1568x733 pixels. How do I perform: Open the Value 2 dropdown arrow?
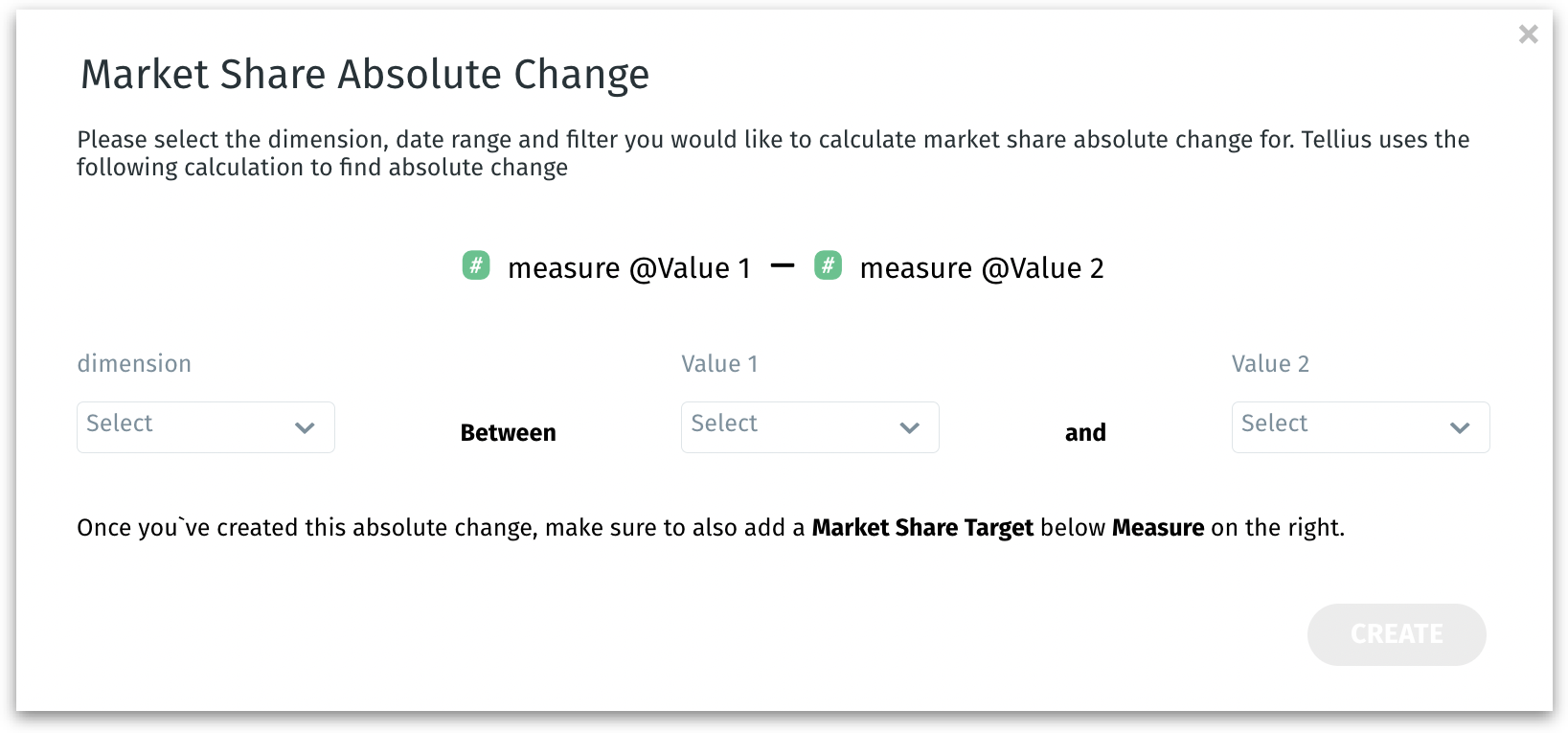point(1459,428)
